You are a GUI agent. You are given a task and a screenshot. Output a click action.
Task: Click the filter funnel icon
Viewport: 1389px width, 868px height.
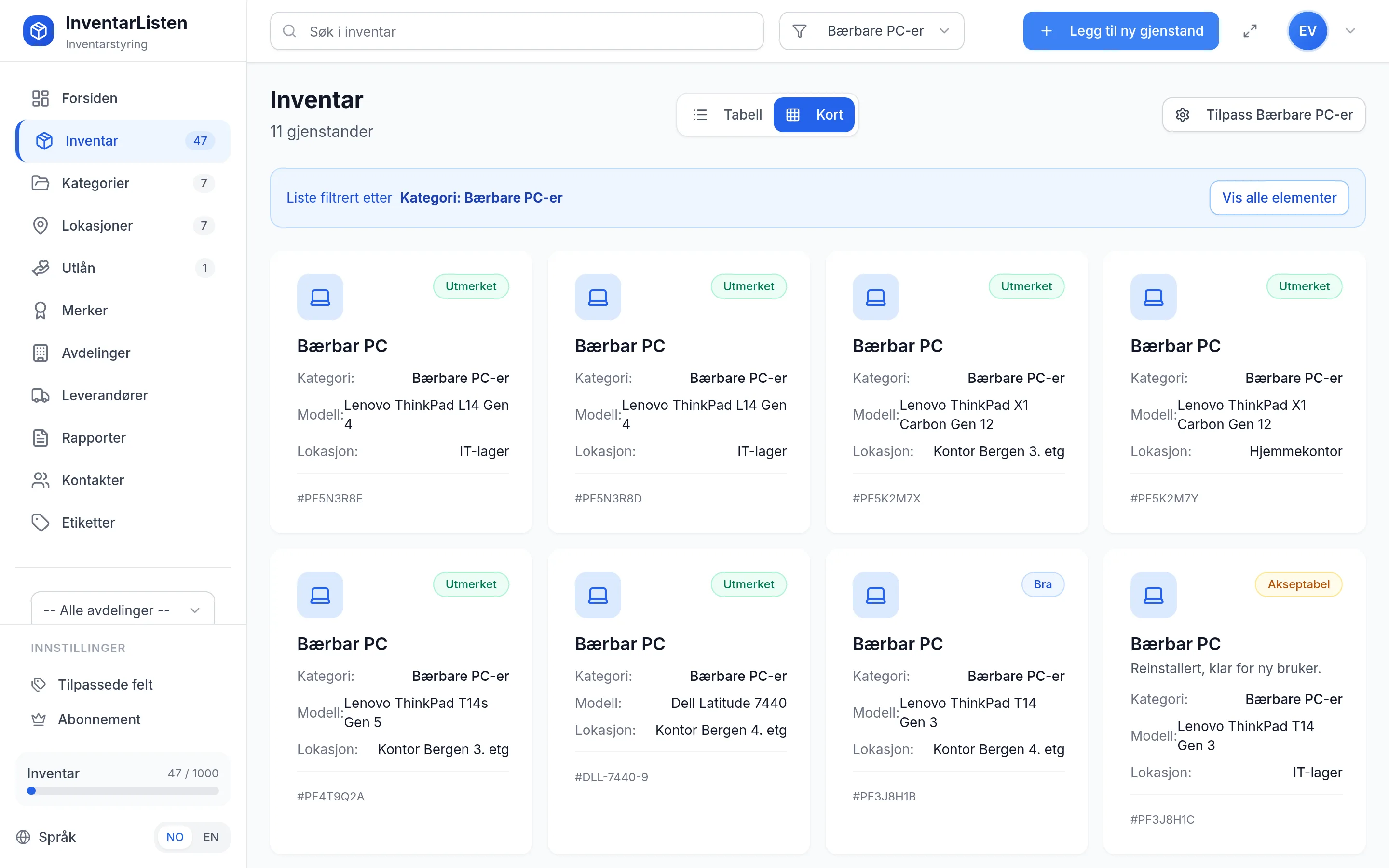click(x=800, y=31)
